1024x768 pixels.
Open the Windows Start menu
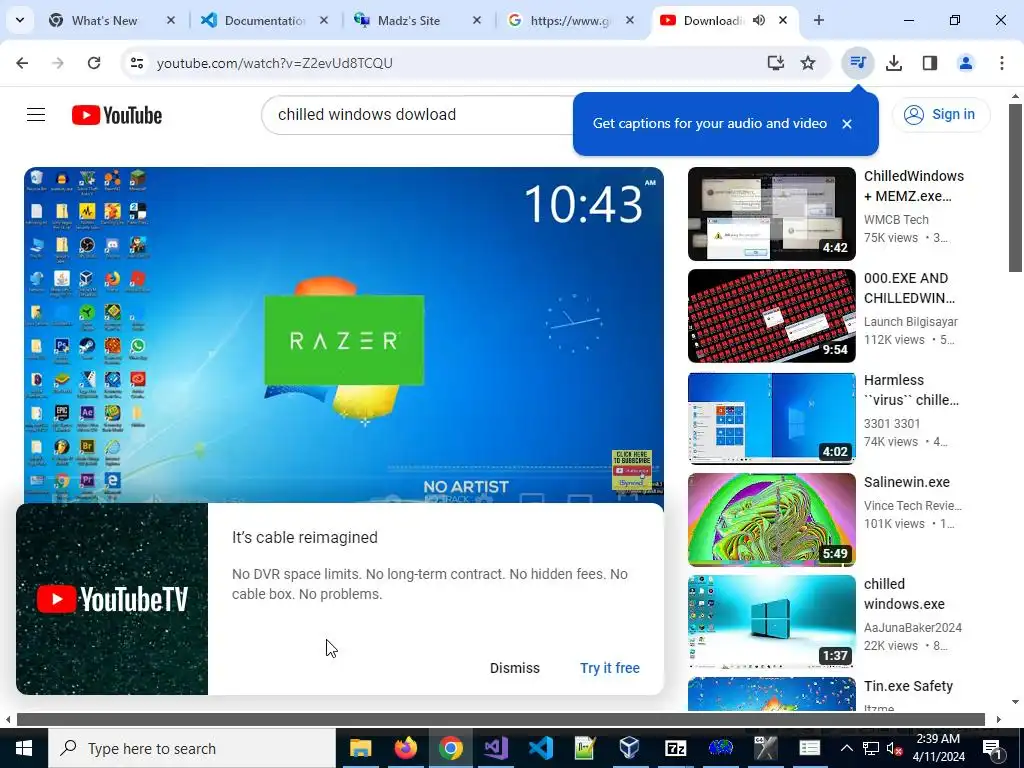[24, 748]
